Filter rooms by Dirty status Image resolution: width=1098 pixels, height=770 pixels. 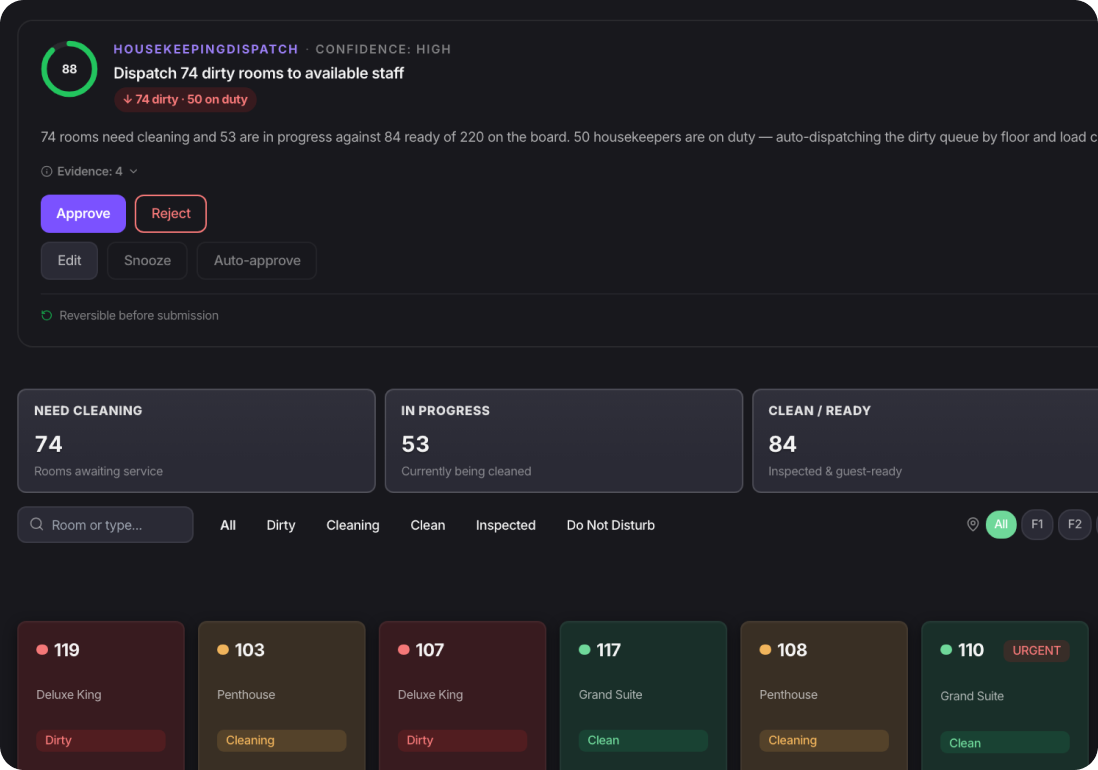pos(281,525)
